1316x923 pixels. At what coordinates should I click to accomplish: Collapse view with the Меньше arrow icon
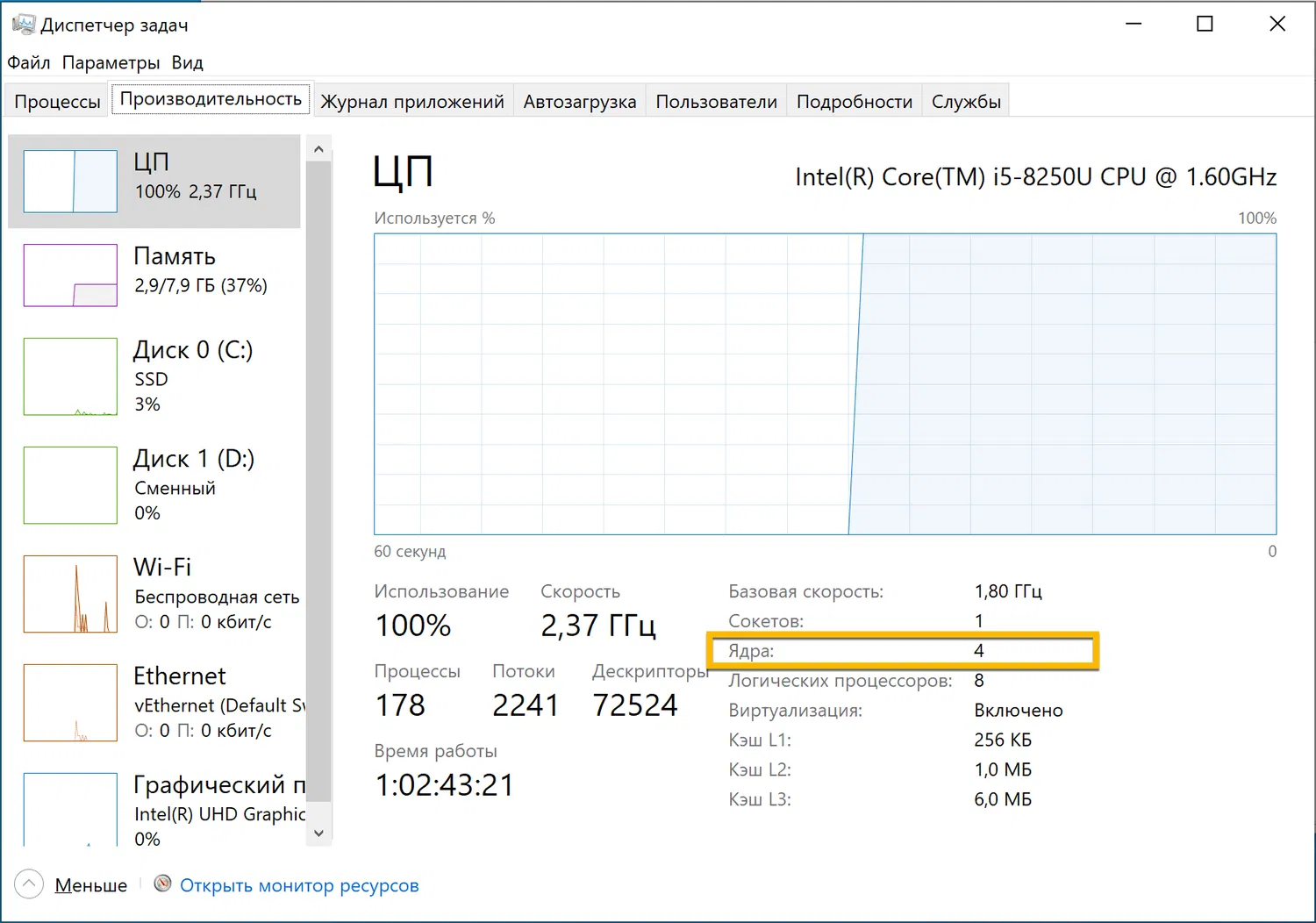point(29,884)
